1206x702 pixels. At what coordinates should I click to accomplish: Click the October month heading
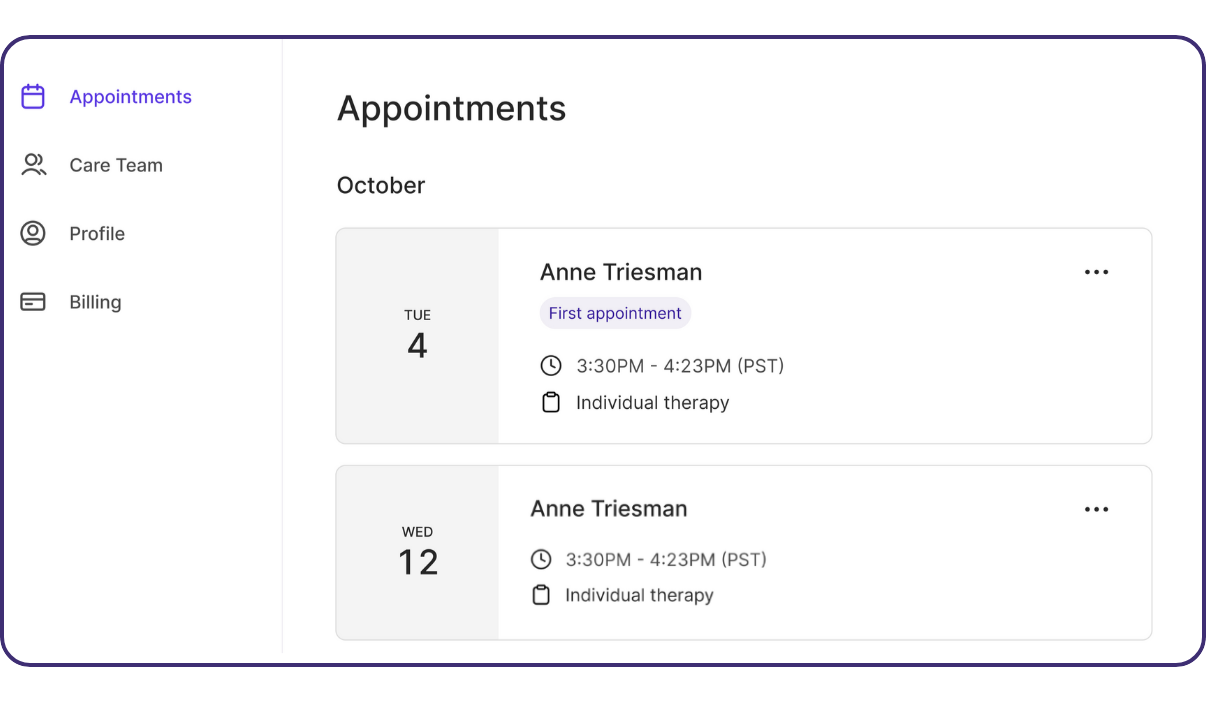[381, 185]
